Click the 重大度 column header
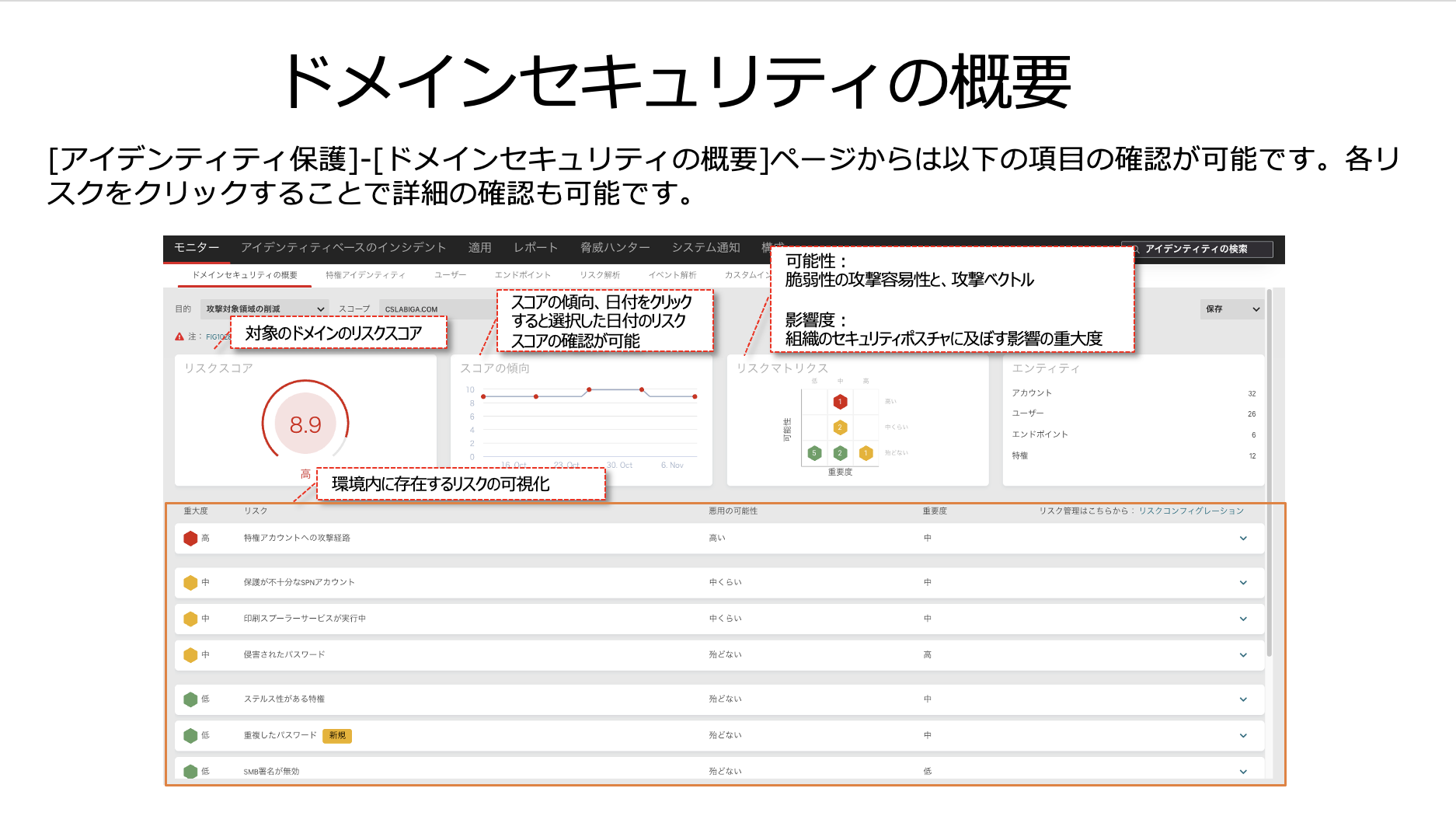Screen dimensions: 1456x830 [196, 511]
